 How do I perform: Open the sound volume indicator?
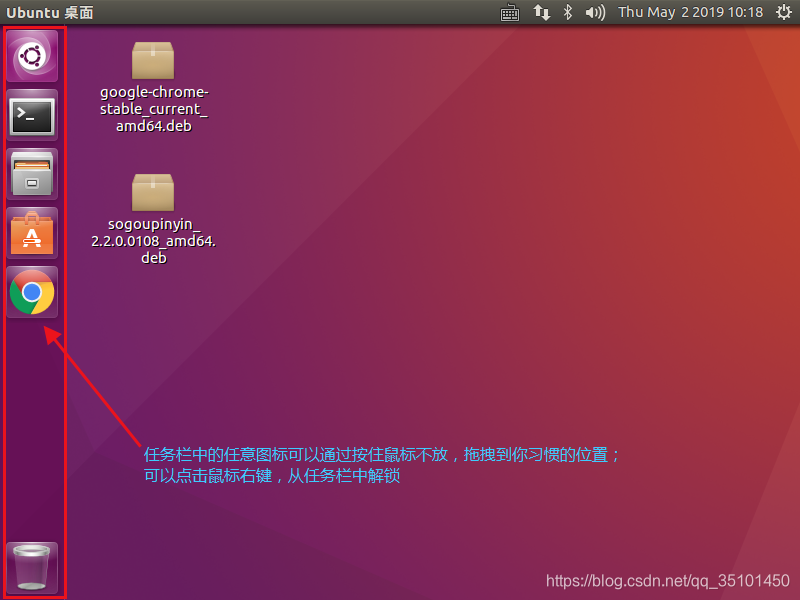(x=595, y=12)
